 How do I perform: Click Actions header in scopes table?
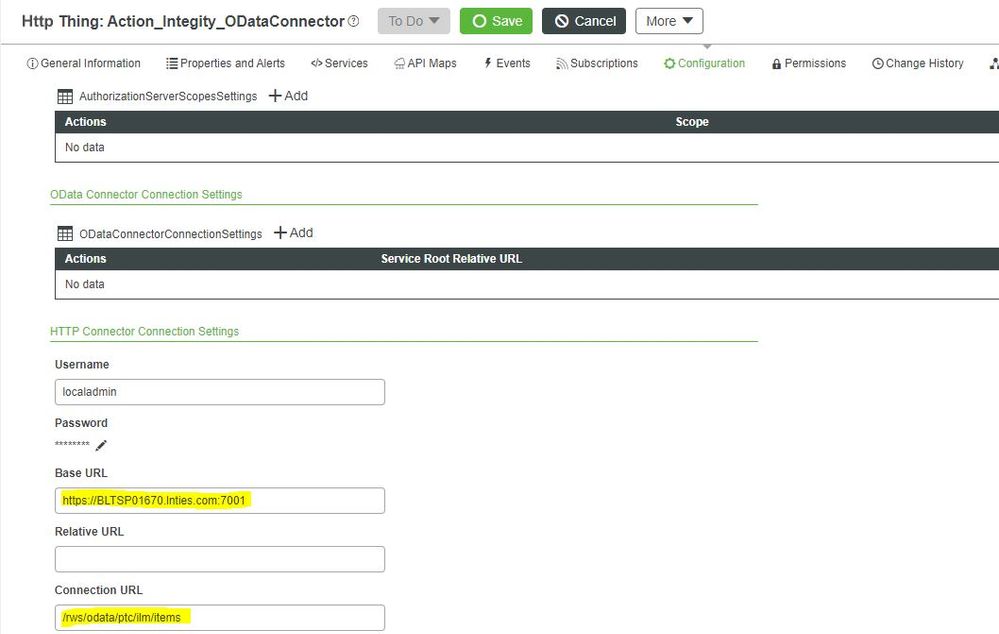(85, 122)
